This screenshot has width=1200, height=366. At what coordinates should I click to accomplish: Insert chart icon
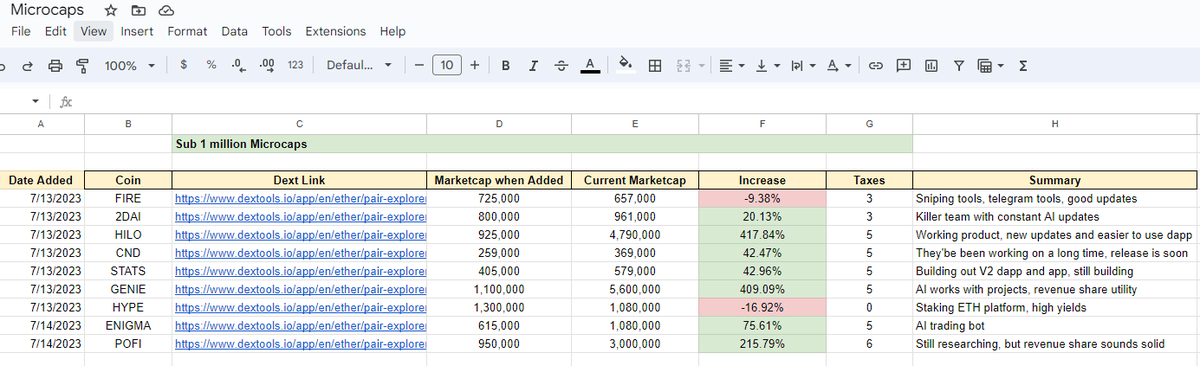[x=931, y=65]
